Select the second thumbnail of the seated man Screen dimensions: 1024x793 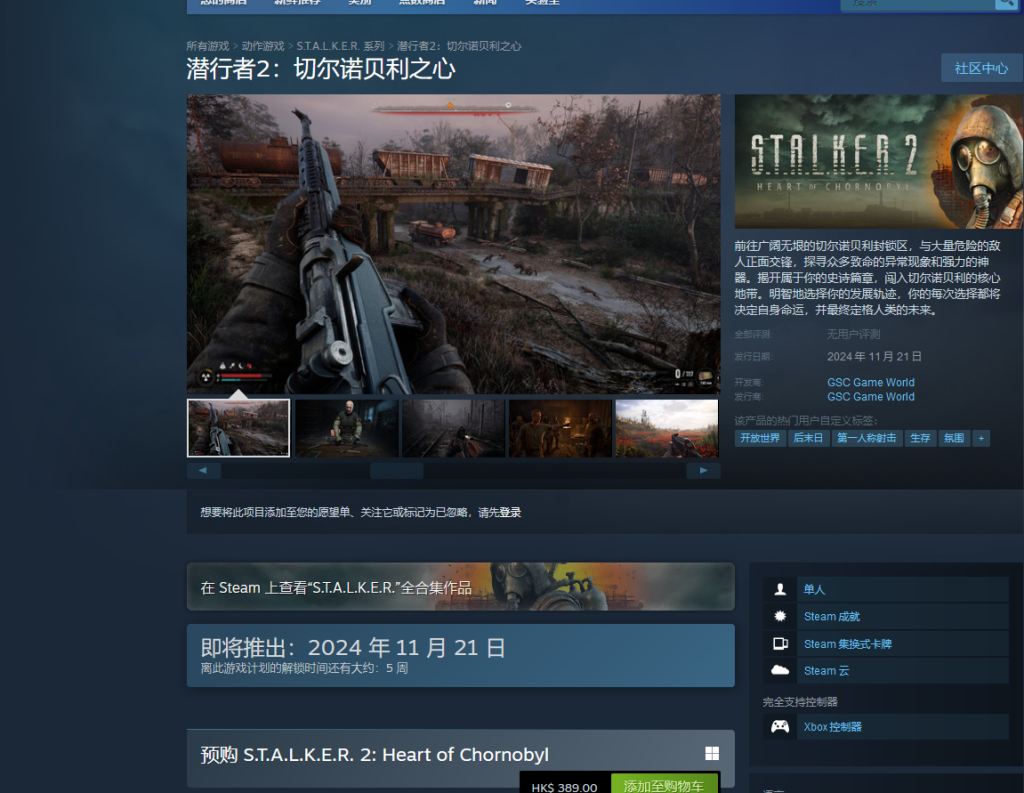pyautogui.click(x=346, y=428)
